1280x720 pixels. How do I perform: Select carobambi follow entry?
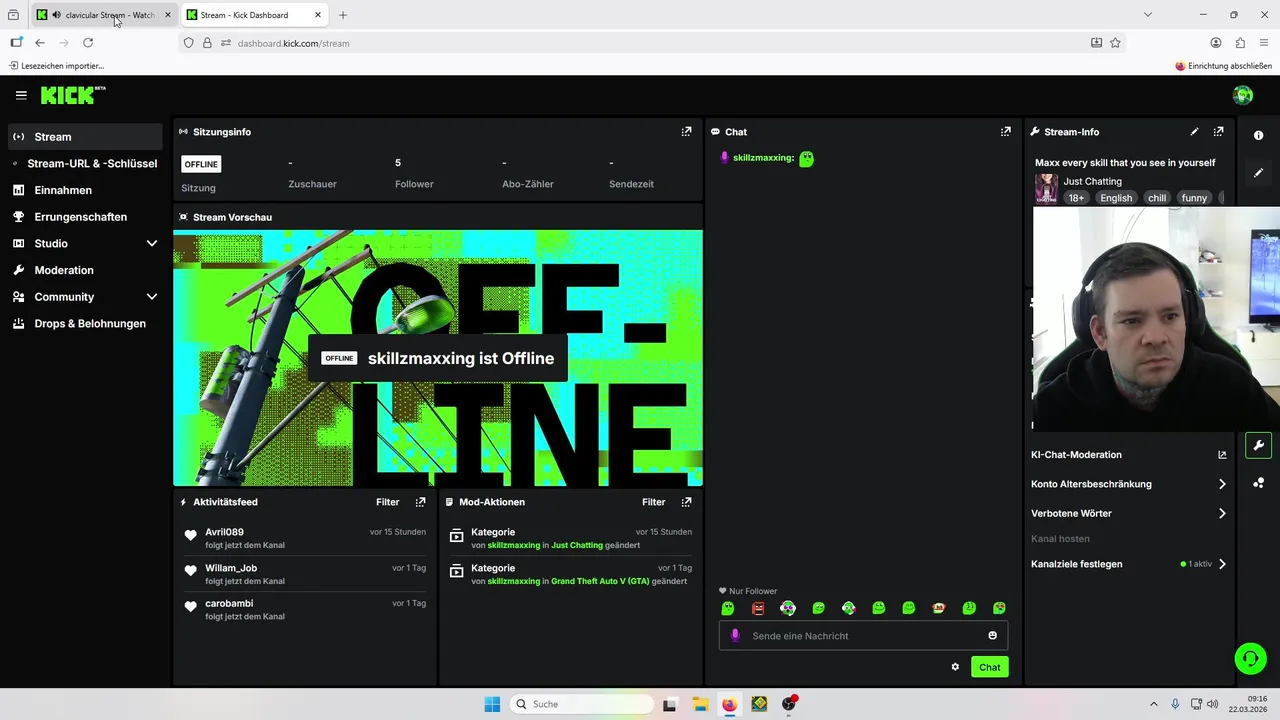click(x=305, y=610)
